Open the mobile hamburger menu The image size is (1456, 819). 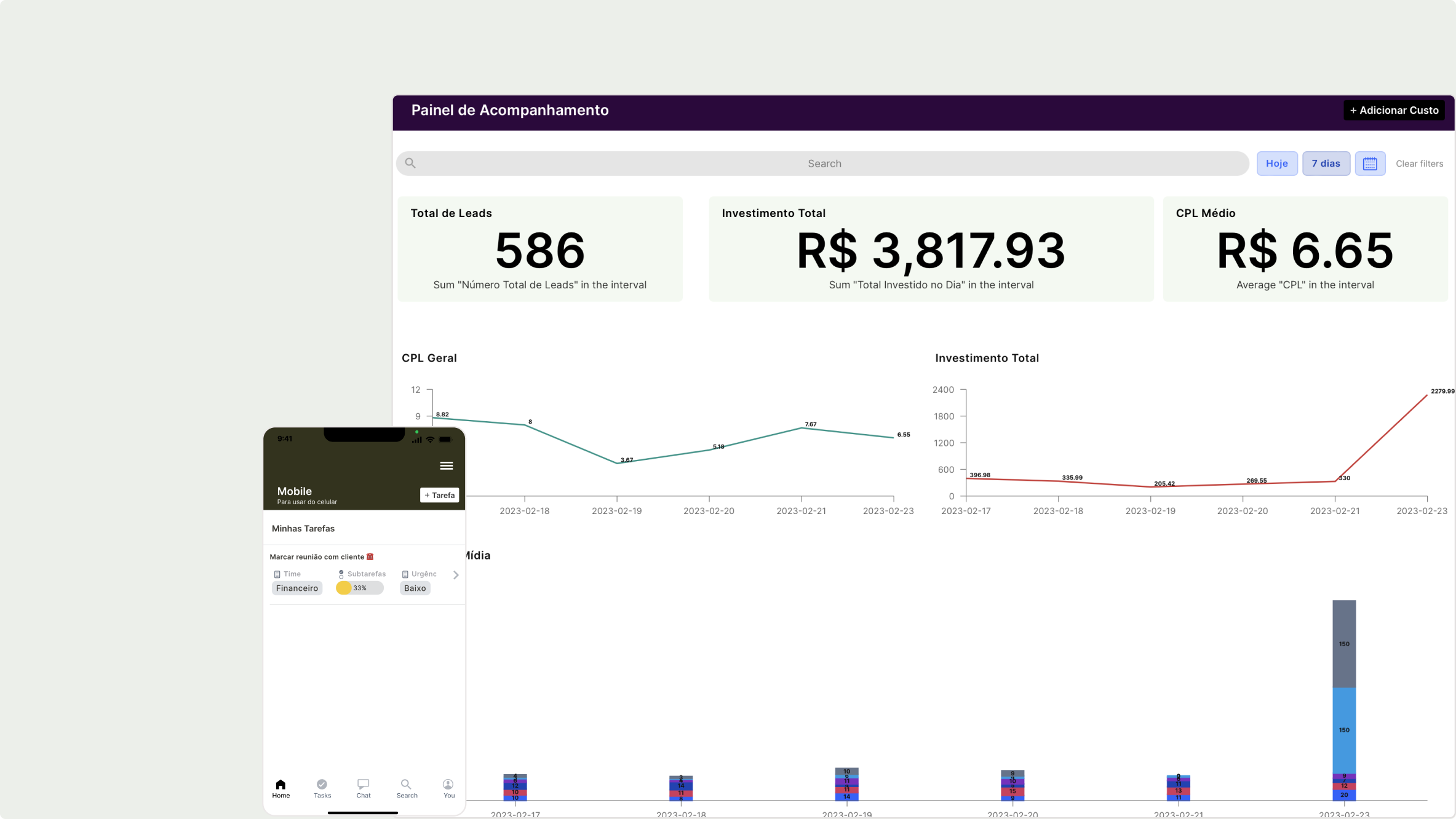(x=447, y=466)
